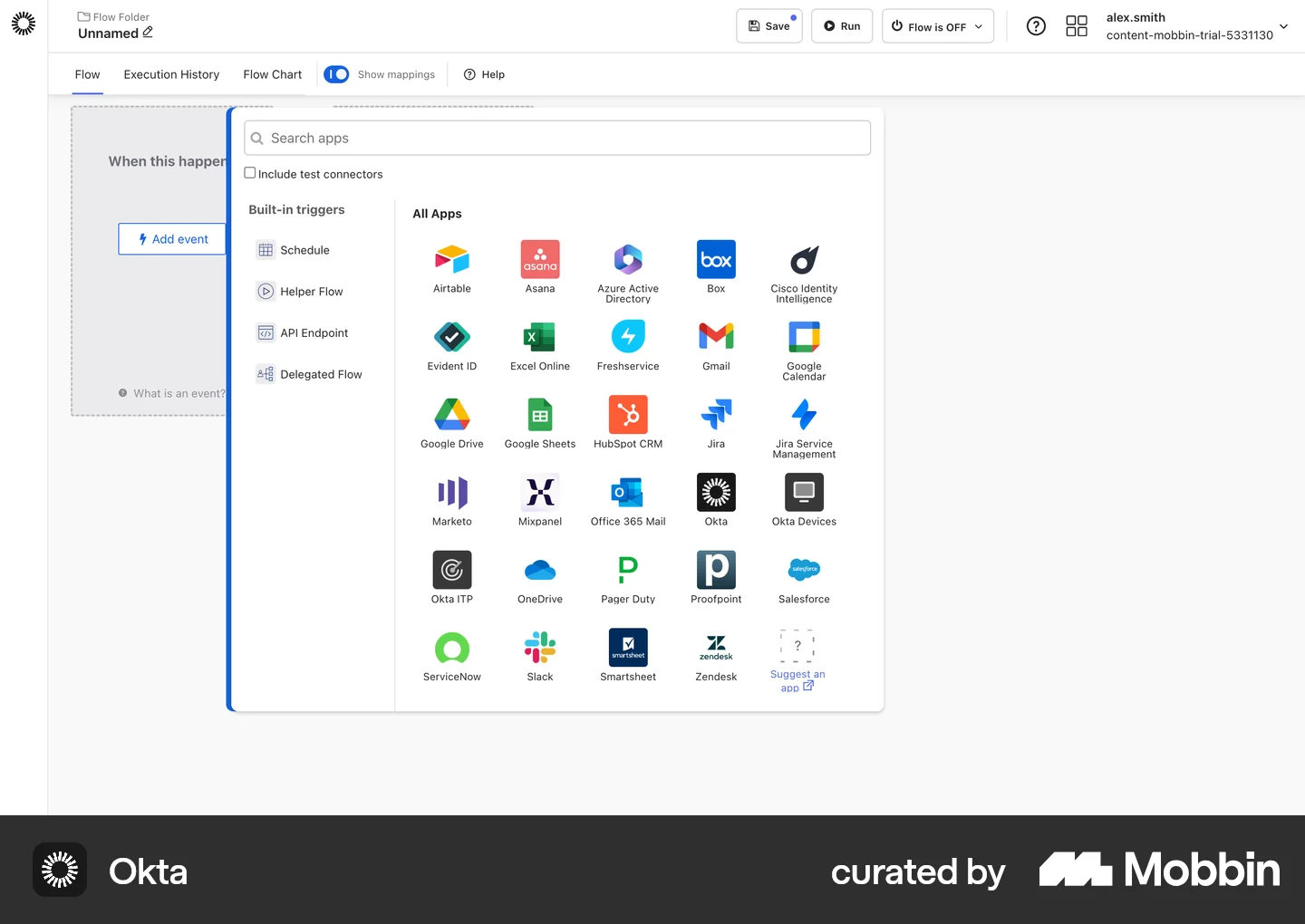Choose the Salesforce cloud icon
1305x924 pixels.
804,570
